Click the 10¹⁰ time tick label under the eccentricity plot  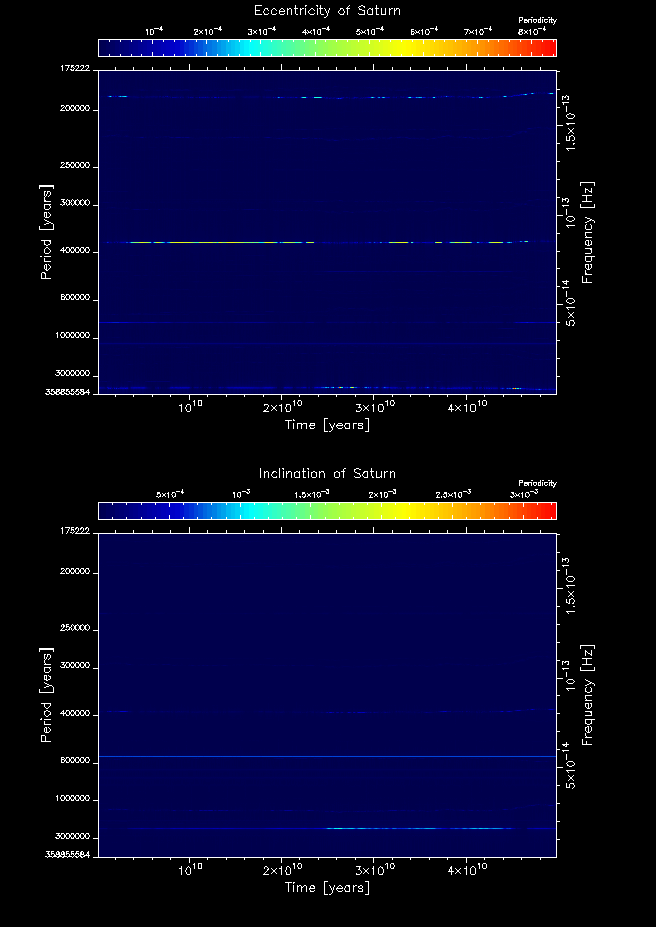(191, 408)
